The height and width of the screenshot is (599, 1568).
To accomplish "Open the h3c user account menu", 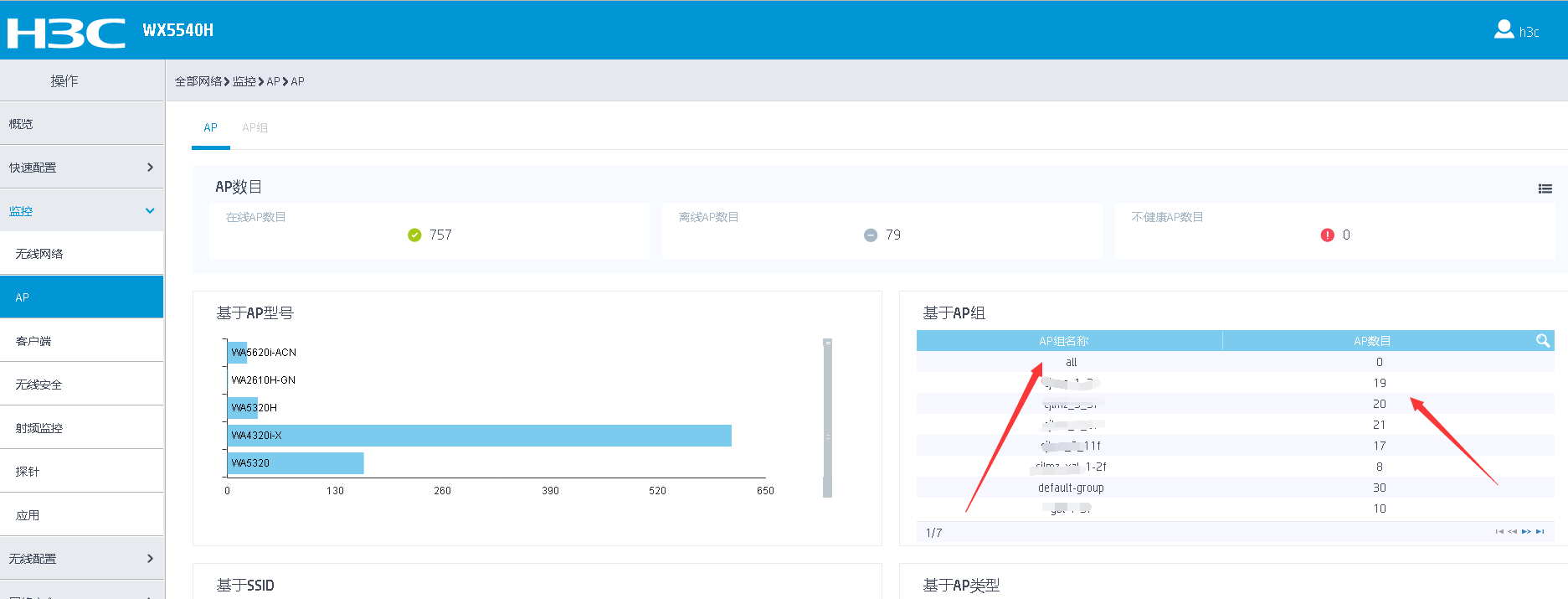I will coord(1516,31).
